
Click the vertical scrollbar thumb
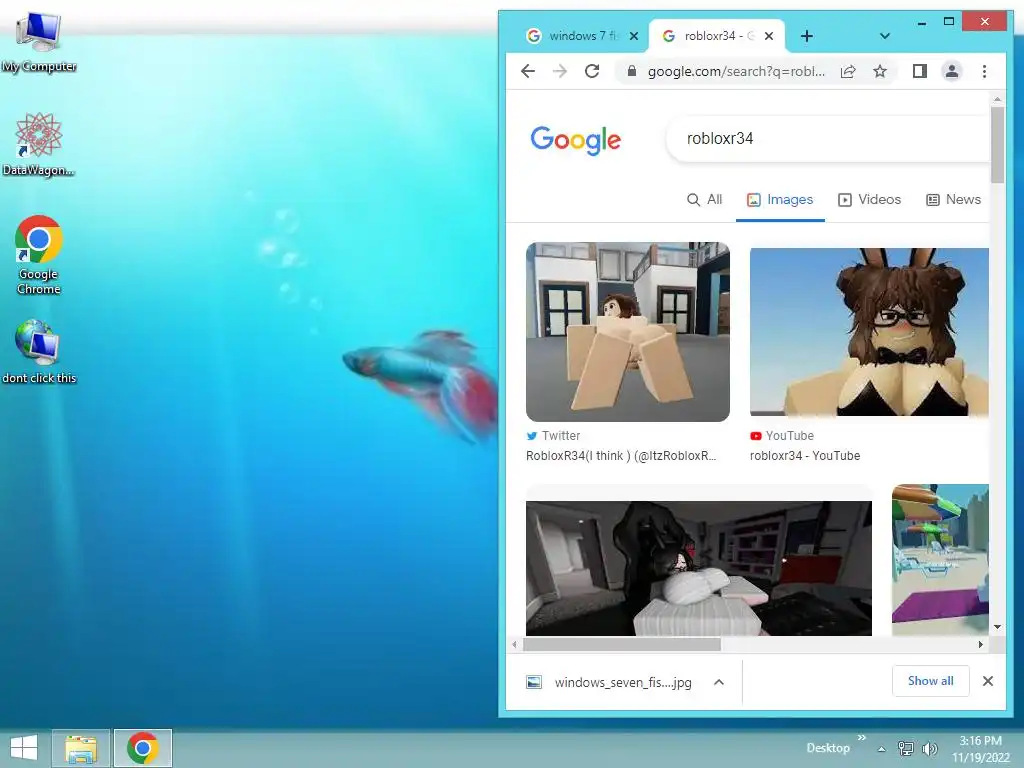point(997,144)
